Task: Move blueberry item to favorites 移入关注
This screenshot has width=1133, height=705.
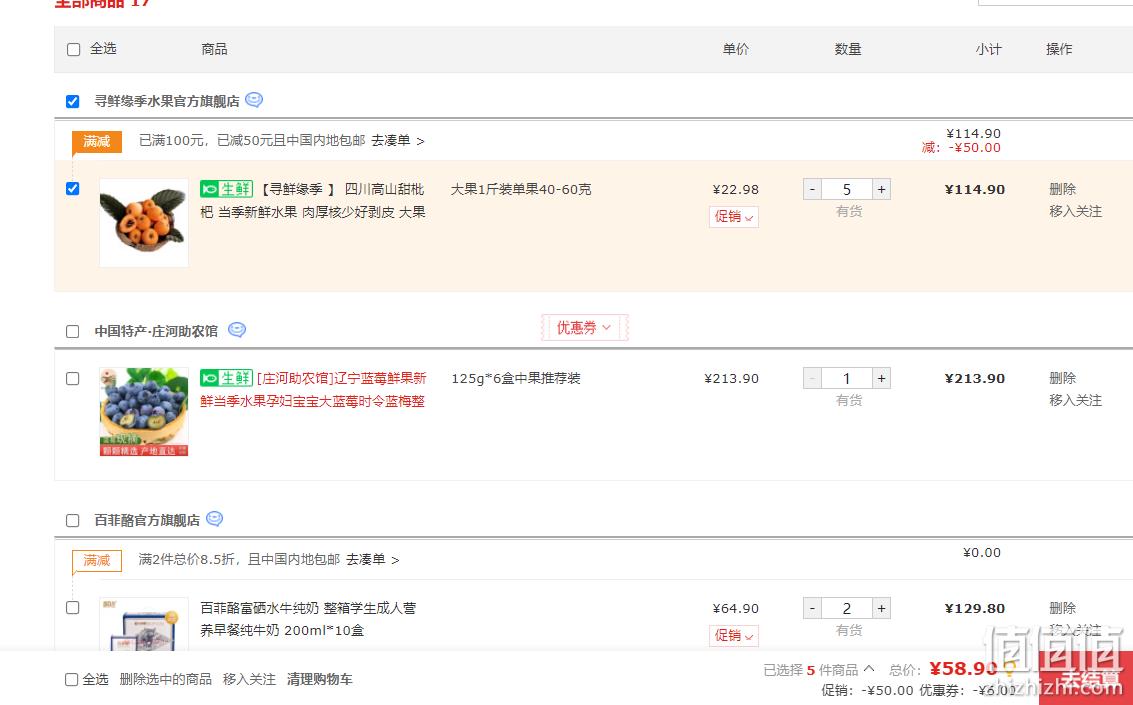Action: (1075, 400)
